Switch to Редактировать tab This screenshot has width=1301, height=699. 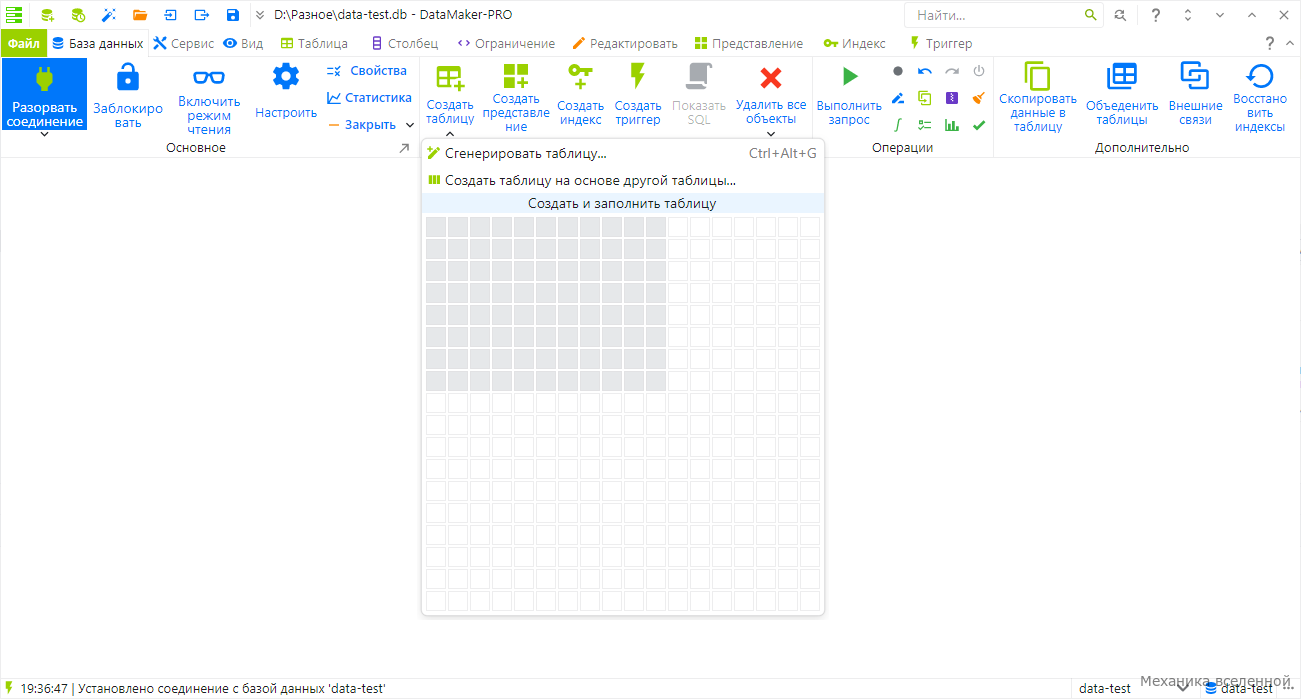click(x=625, y=43)
